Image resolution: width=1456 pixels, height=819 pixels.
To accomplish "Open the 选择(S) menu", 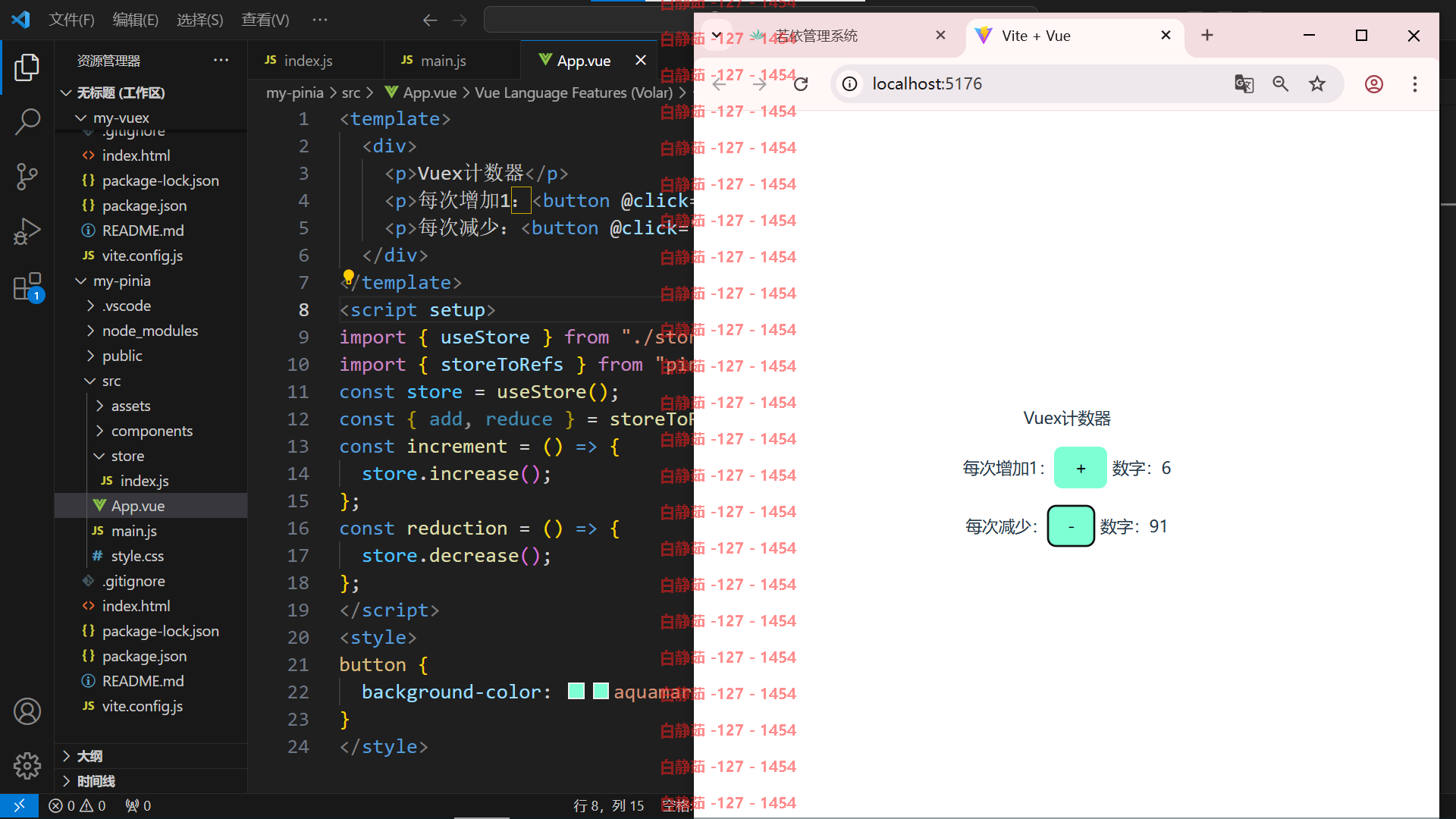I will click(199, 20).
